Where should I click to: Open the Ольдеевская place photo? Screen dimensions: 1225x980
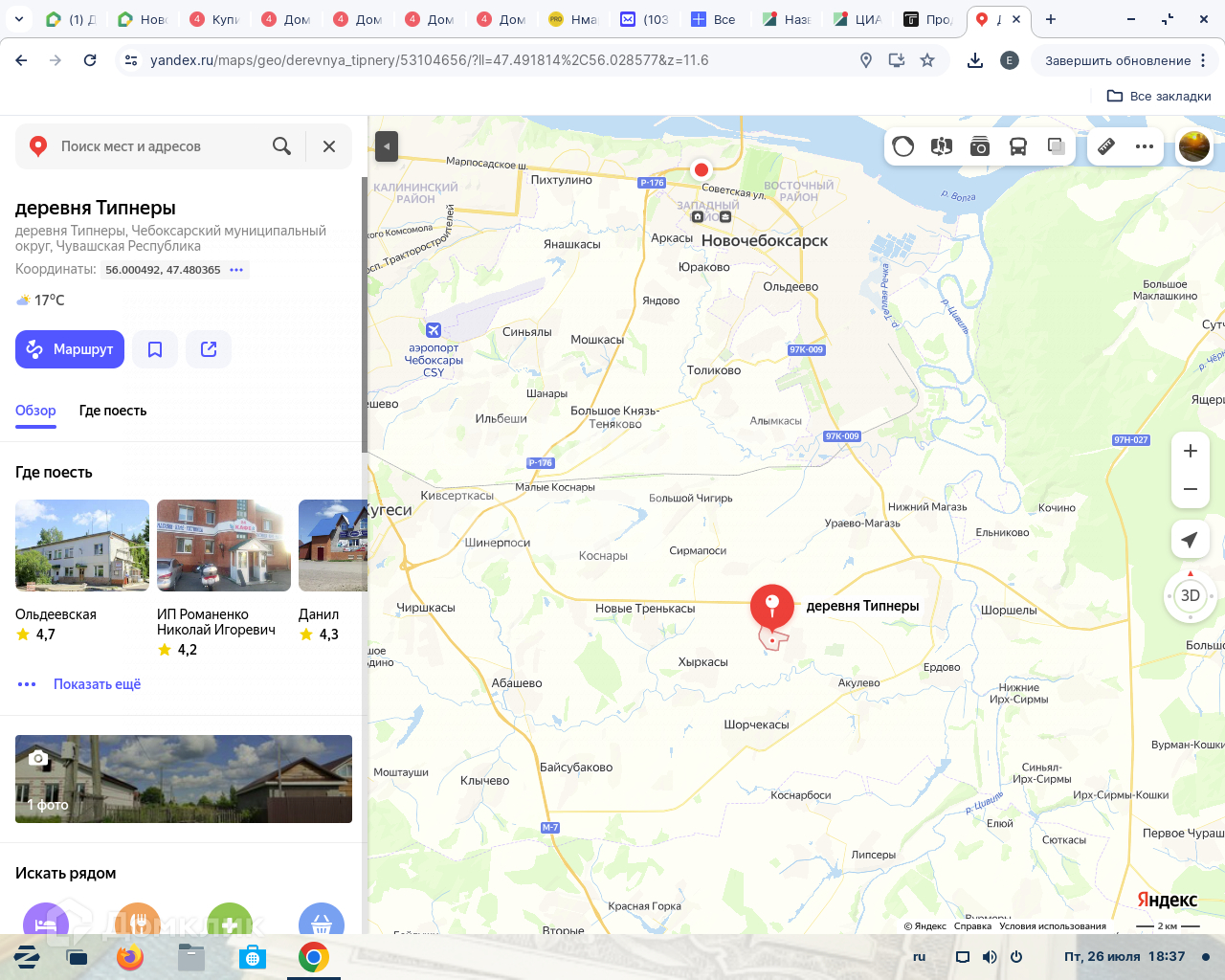tap(82, 546)
